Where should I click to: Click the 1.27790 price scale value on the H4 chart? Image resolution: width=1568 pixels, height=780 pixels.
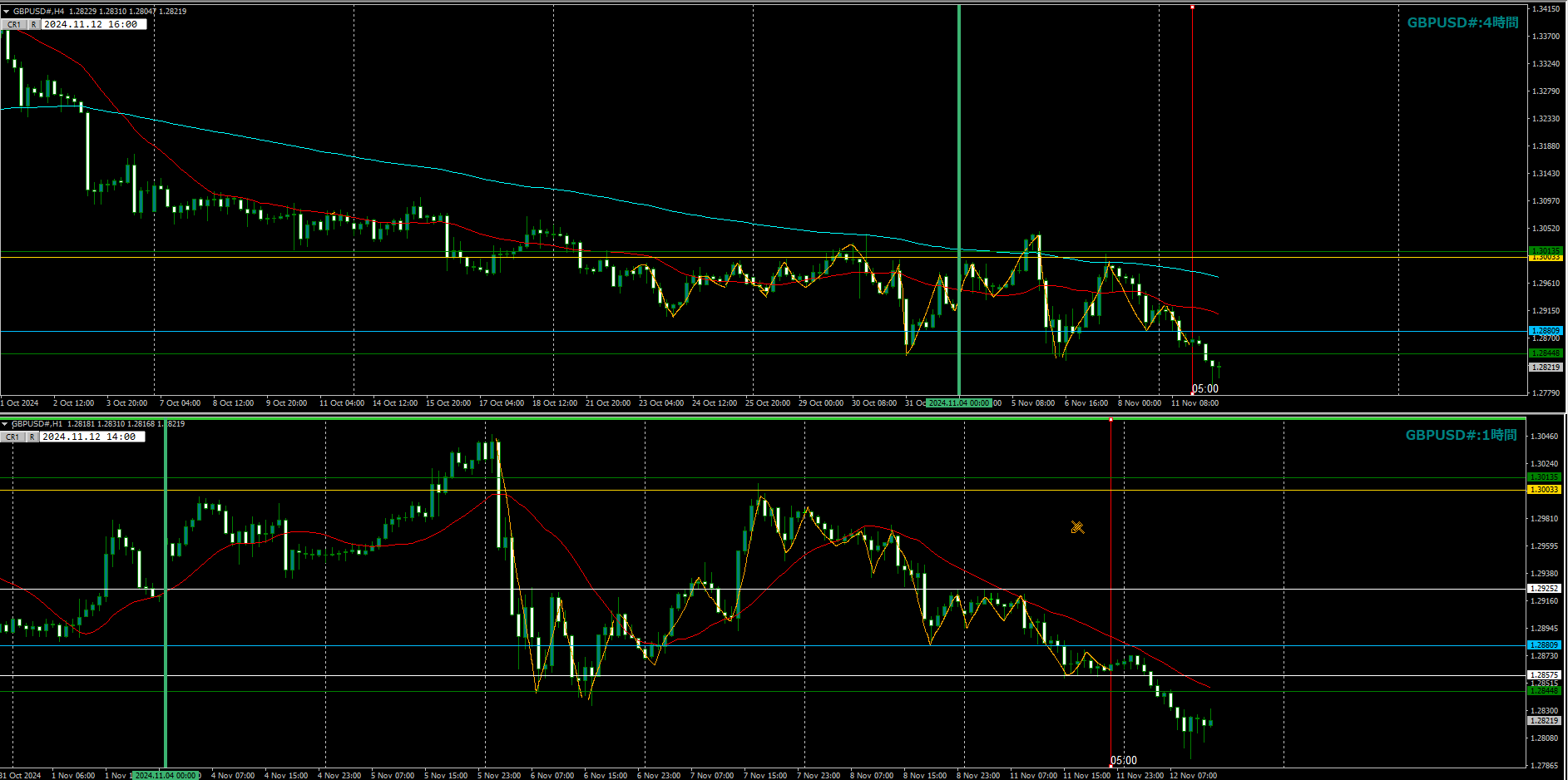pyautogui.click(x=1546, y=393)
